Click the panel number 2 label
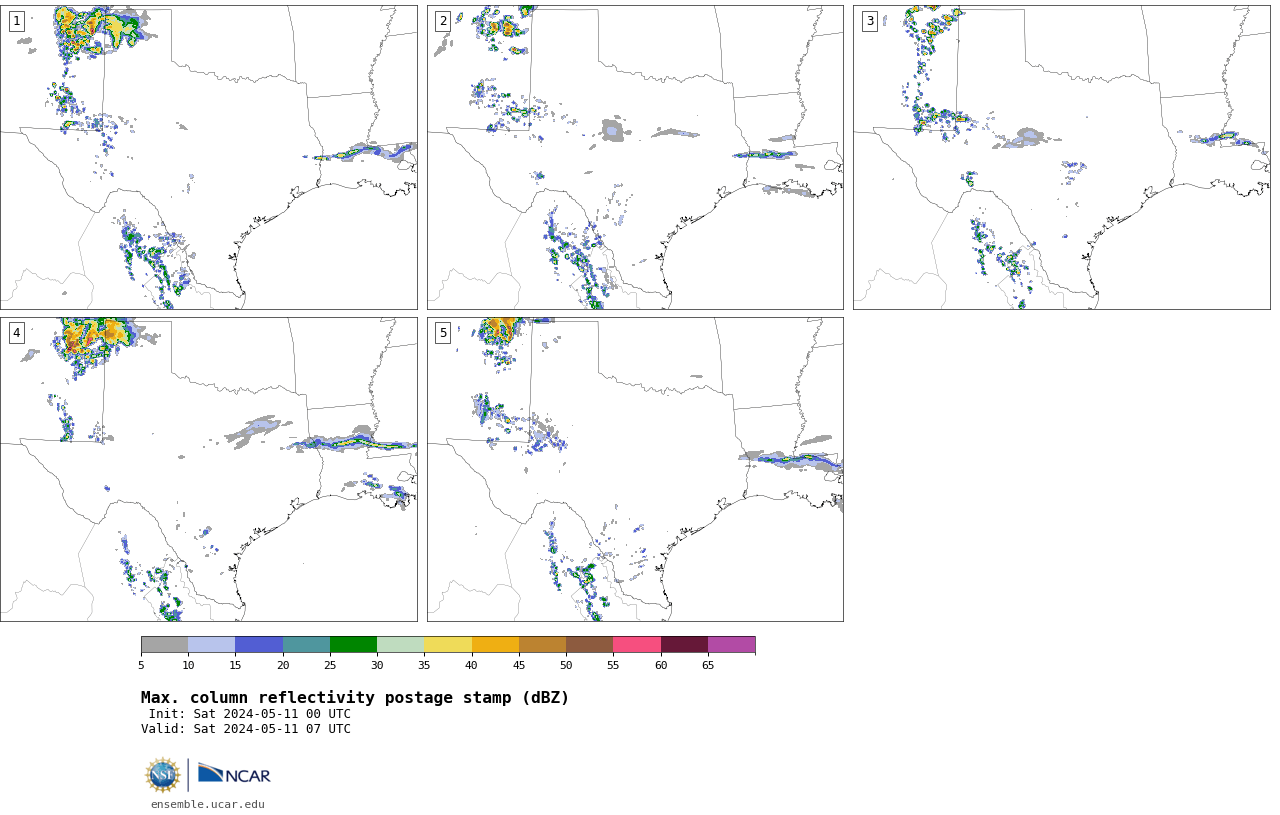1280x815 pixels. point(443,21)
